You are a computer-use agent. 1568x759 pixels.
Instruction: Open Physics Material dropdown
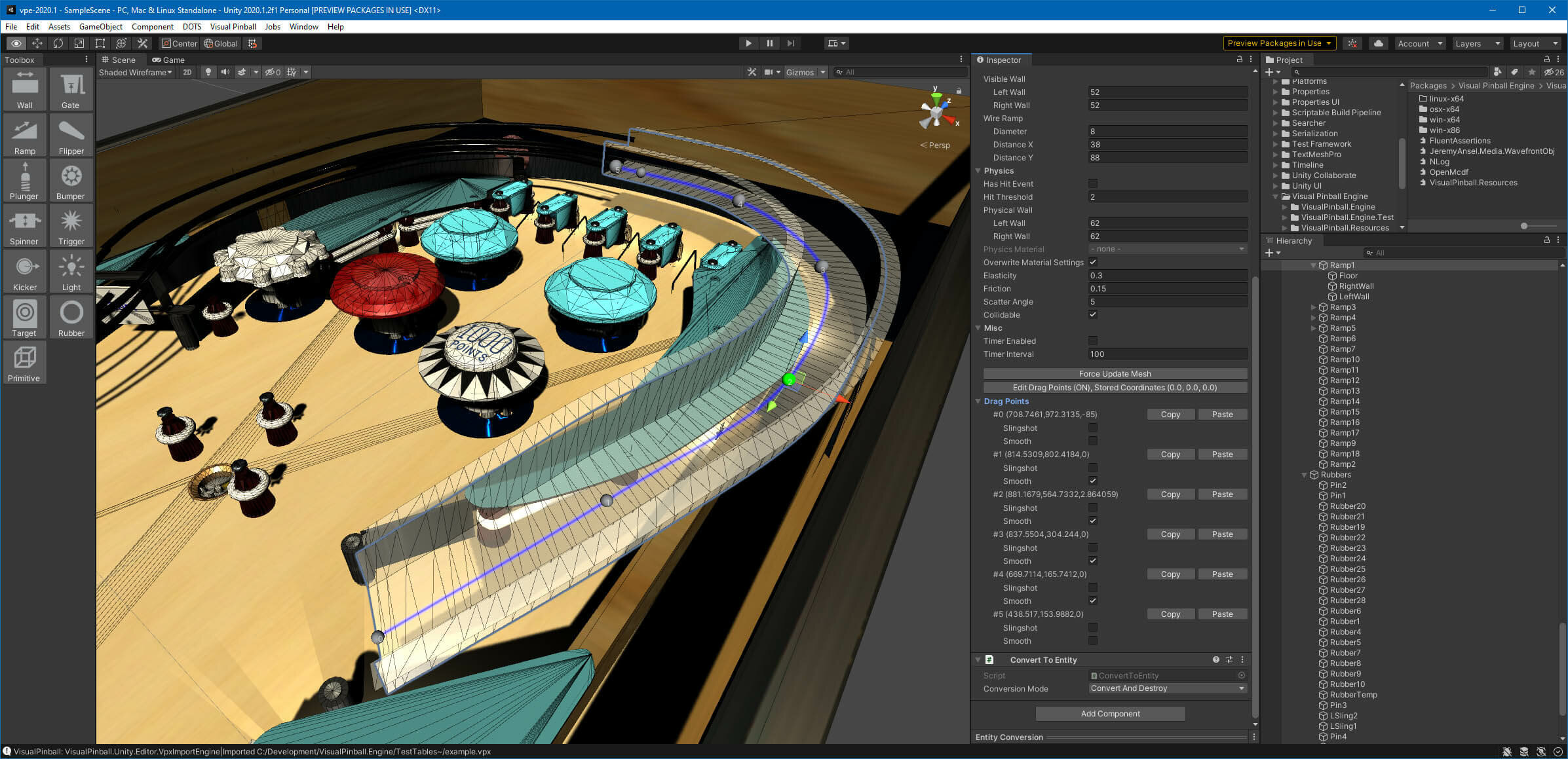[x=1168, y=250]
